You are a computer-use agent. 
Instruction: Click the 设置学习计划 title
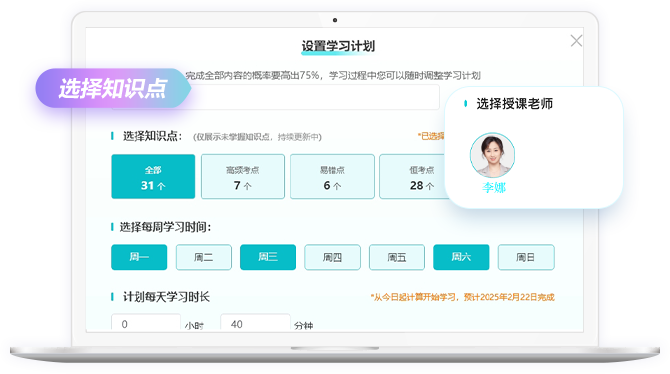coord(338,46)
